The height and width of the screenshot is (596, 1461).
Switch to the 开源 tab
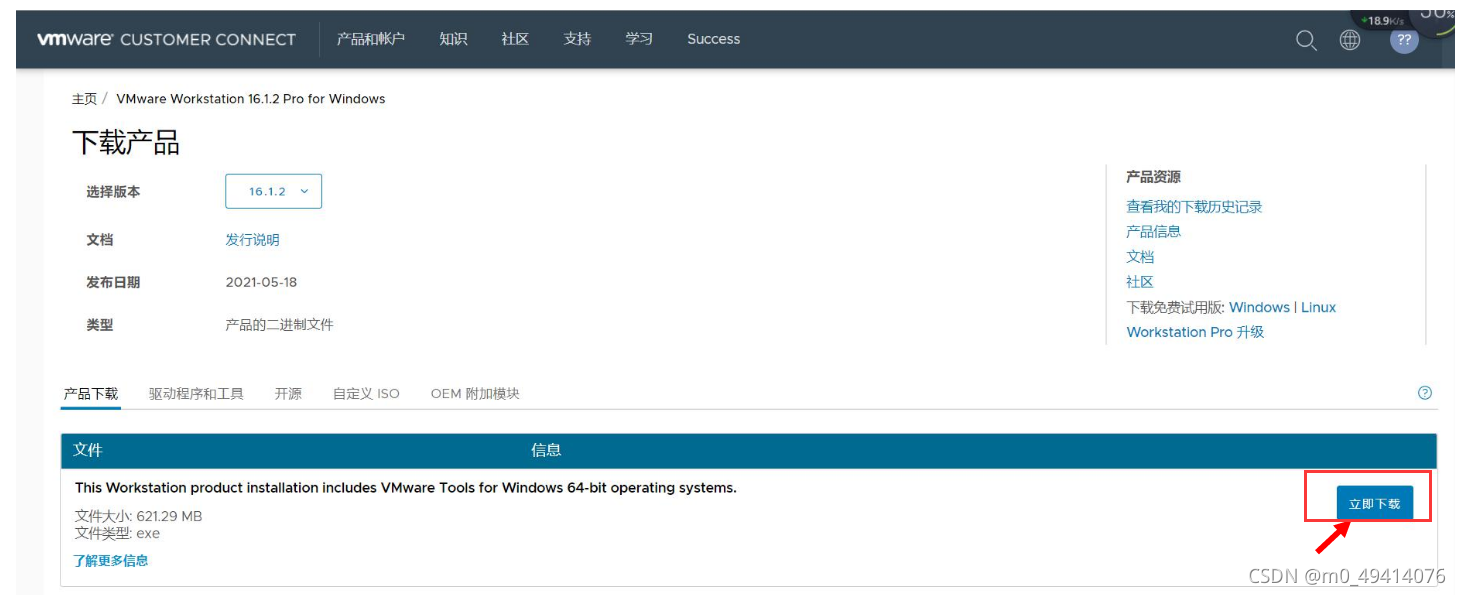288,394
